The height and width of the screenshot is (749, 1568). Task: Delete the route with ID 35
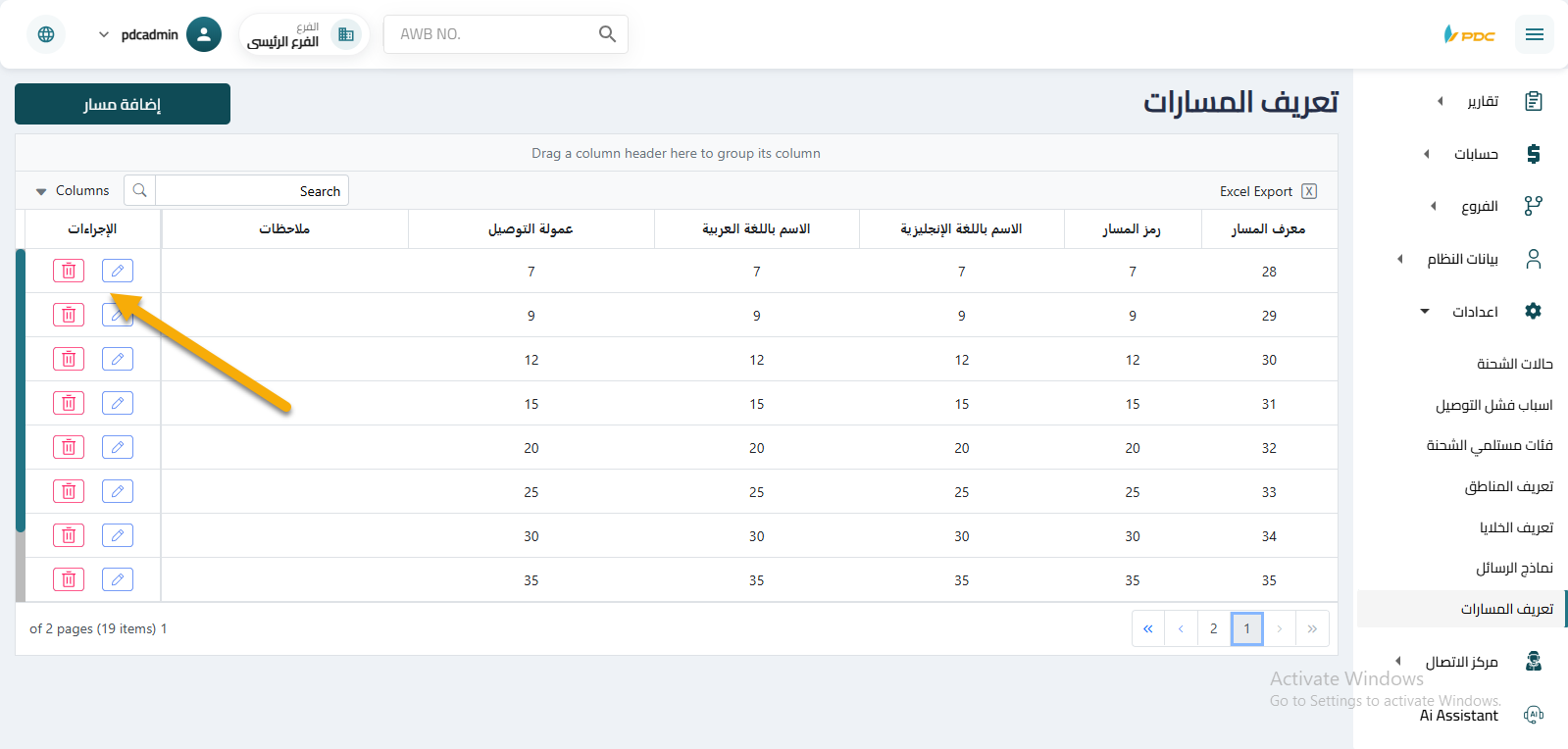coord(69,579)
